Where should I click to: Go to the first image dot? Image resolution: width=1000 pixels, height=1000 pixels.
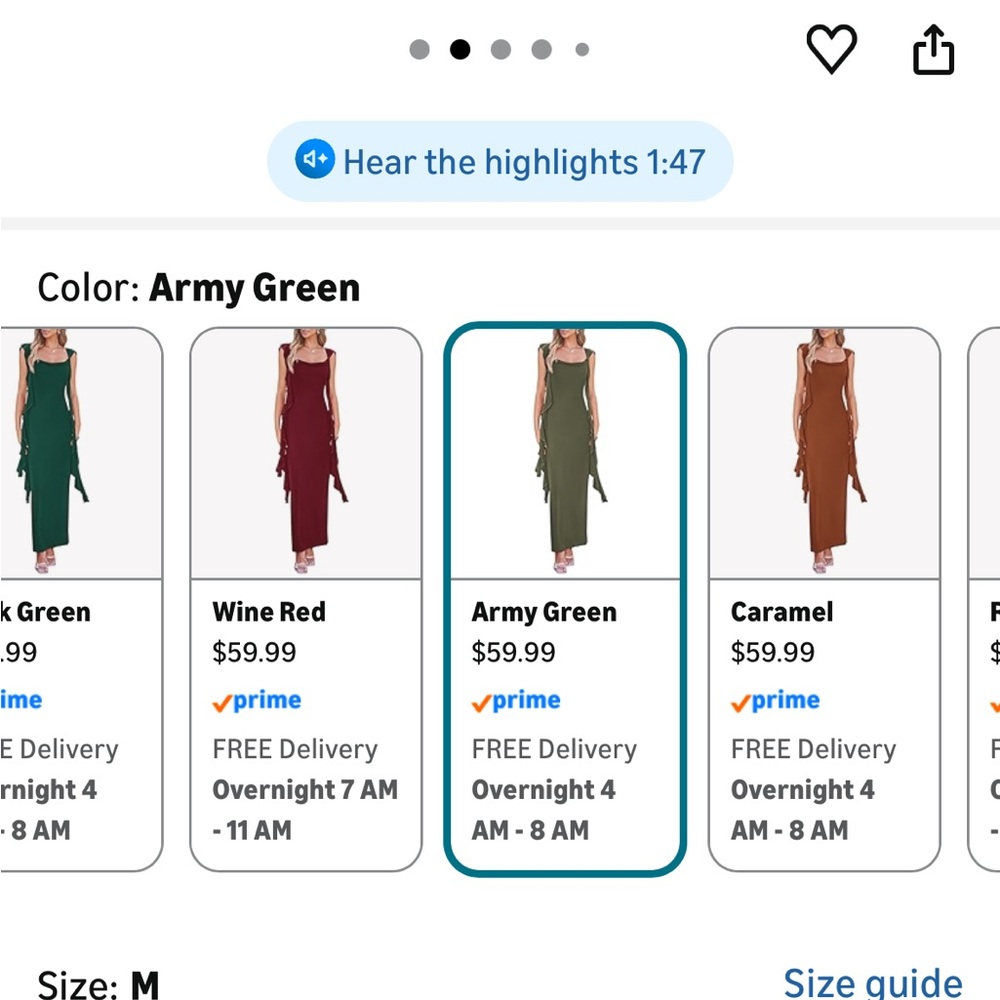coord(419,49)
